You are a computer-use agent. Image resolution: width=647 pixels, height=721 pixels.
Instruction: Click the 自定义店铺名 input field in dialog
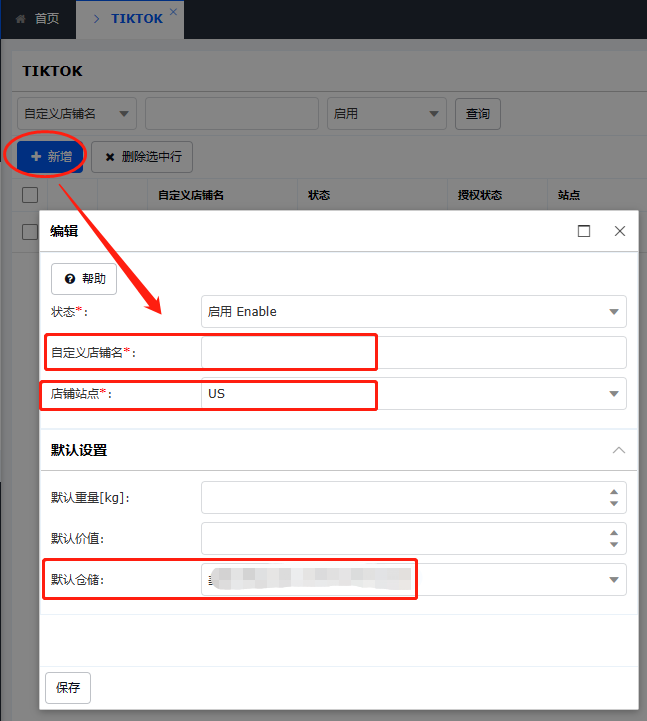(x=414, y=353)
